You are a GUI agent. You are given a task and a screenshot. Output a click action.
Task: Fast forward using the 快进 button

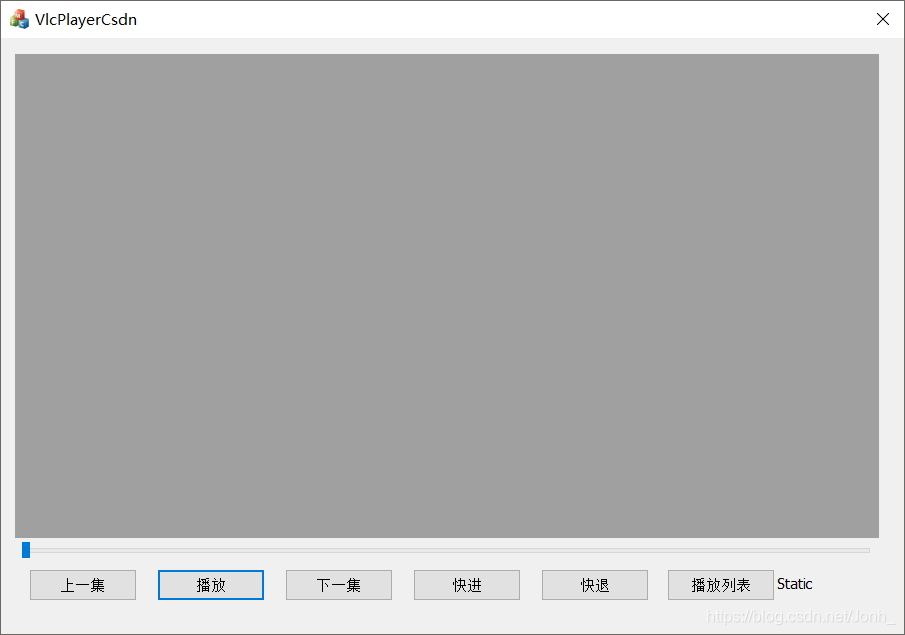[x=467, y=585]
